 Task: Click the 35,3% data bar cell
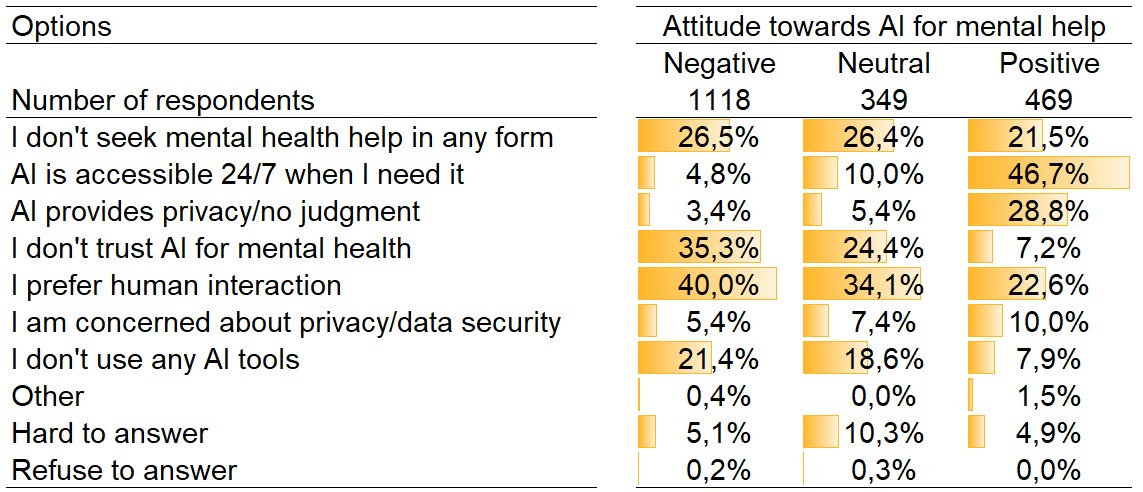719,248
